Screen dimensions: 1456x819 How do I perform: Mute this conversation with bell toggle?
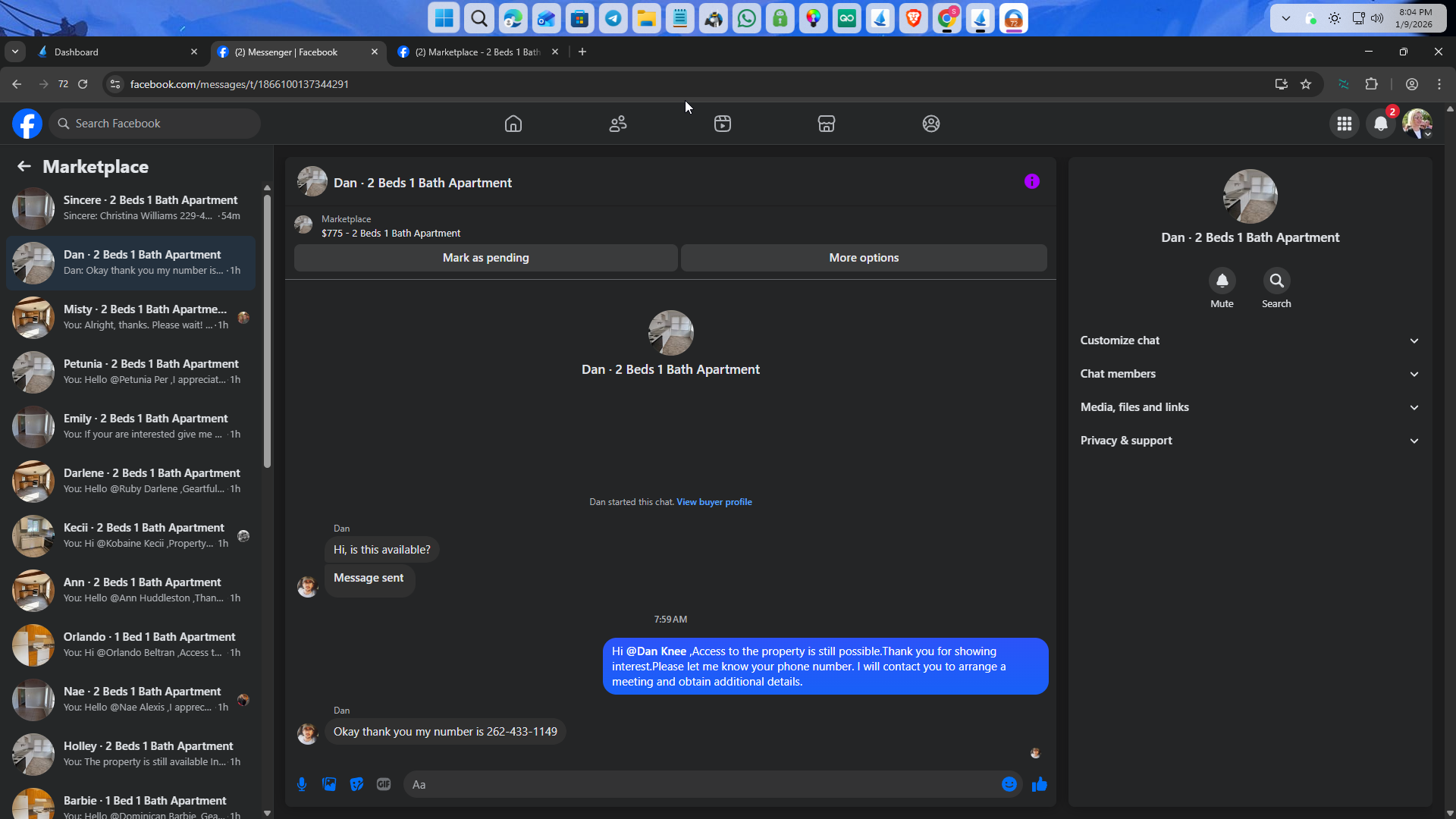pos(1222,281)
